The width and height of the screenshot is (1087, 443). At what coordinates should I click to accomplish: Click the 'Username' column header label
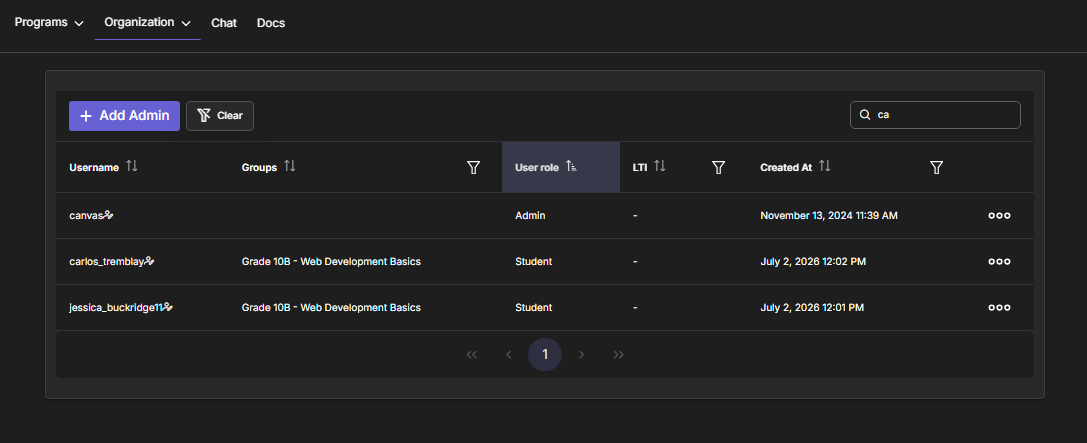coord(94,167)
